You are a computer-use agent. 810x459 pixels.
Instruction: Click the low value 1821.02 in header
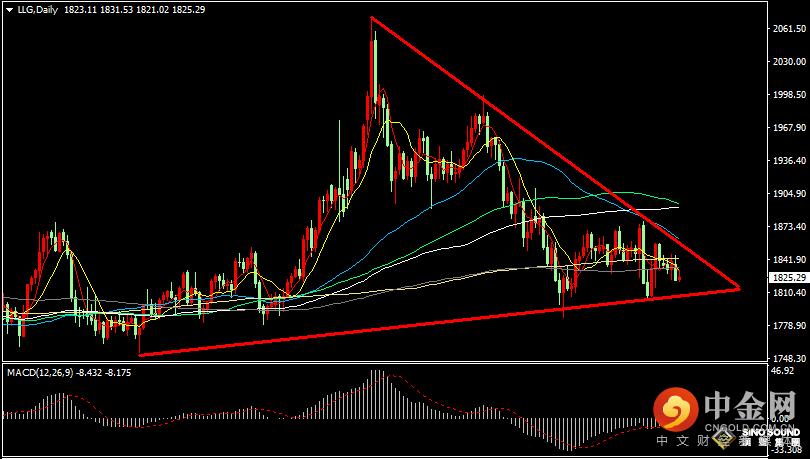[x=152, y=9]
